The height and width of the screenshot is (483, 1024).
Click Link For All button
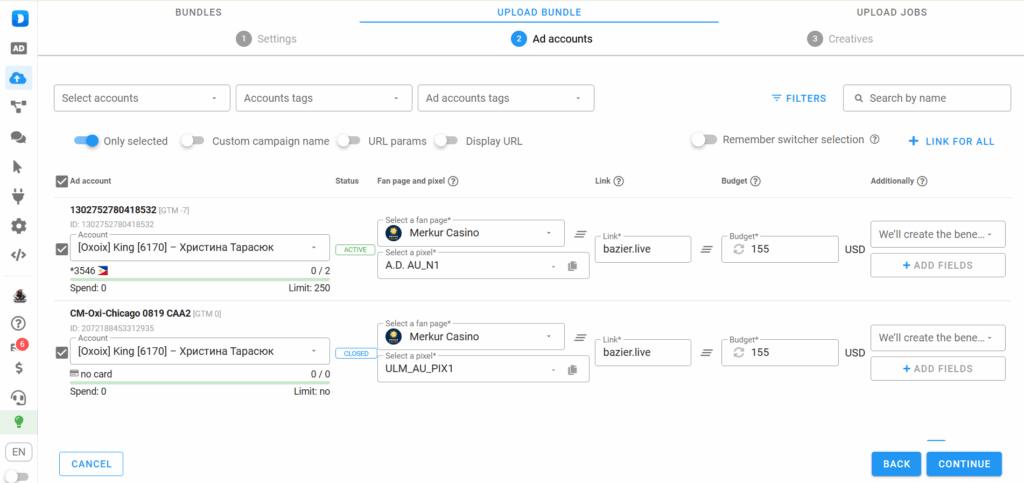click(952, 141)
